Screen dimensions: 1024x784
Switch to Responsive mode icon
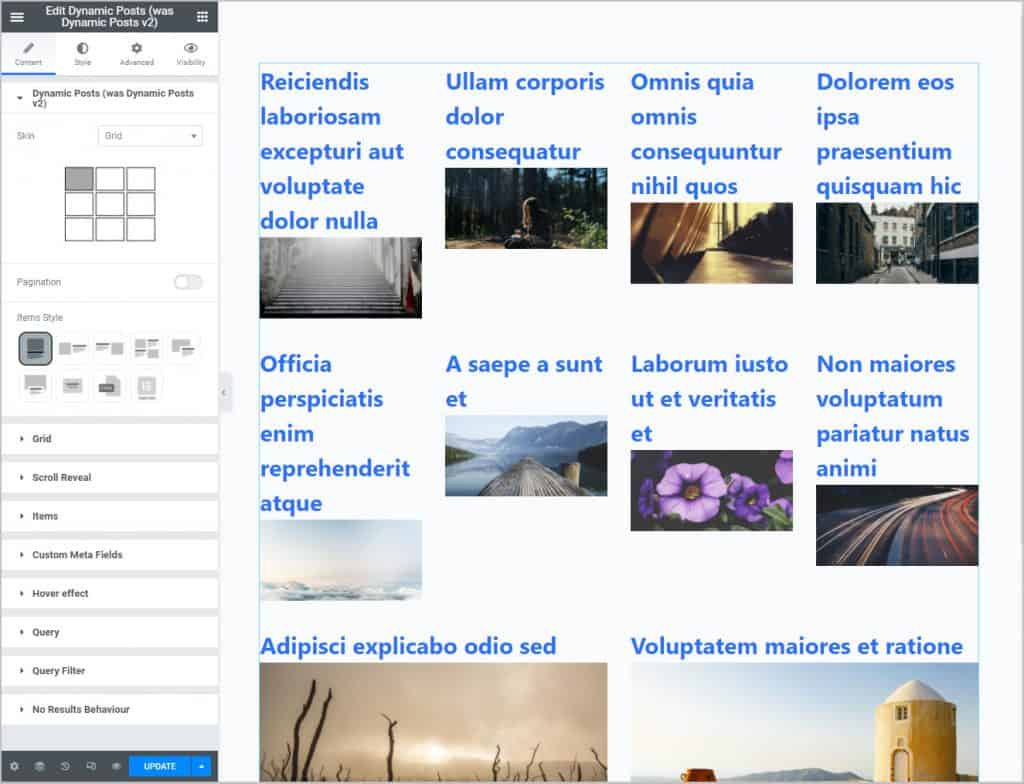point(91,767)
